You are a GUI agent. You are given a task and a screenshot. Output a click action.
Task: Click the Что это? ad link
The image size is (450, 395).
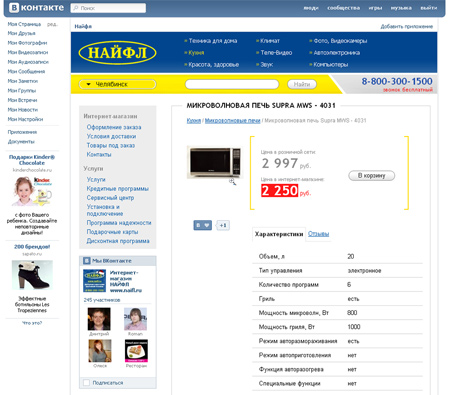(32, 323)
